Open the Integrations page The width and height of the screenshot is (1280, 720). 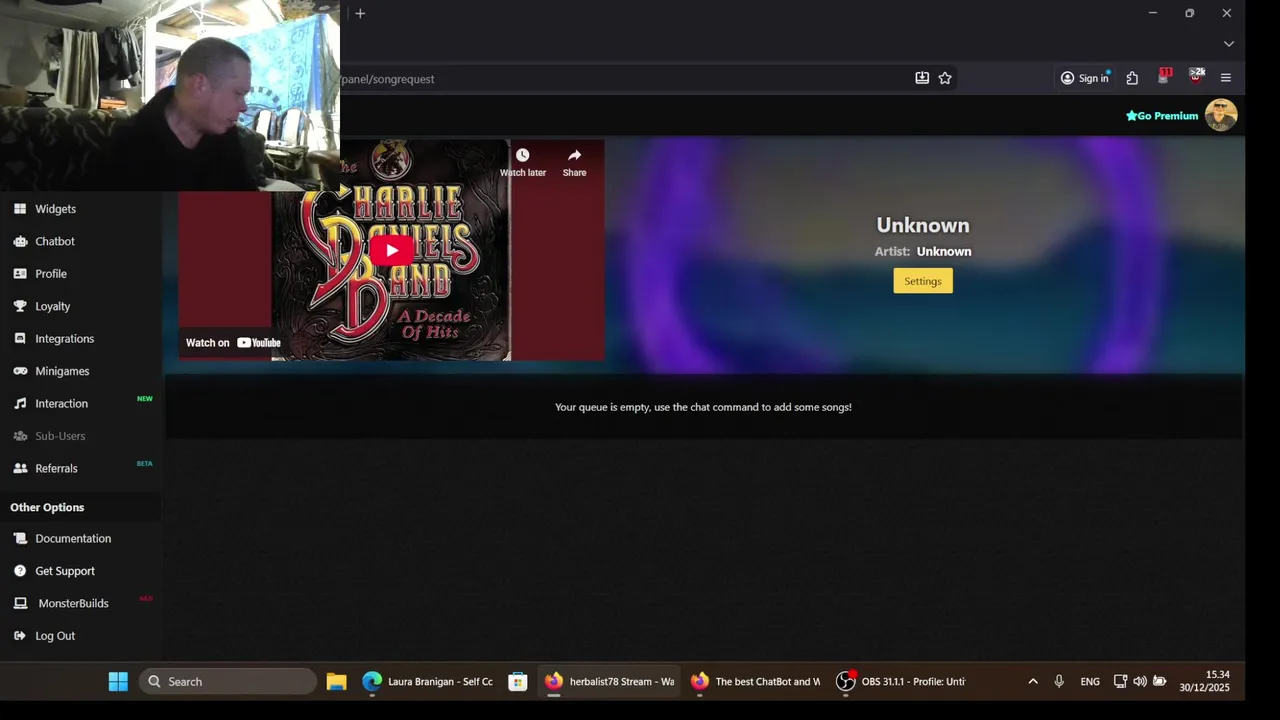pos(64,339)
